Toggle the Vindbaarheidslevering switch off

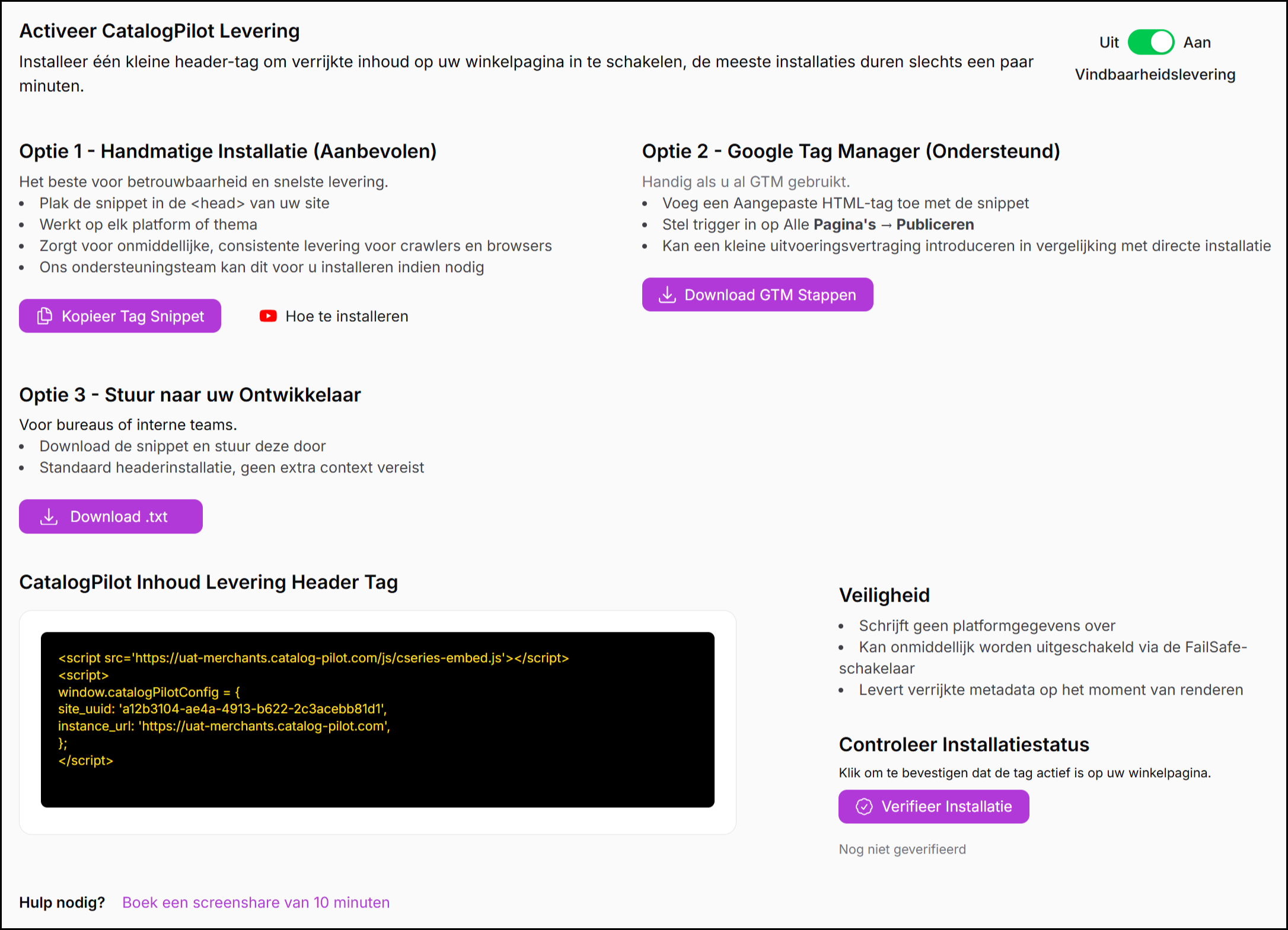tap(1150, 42)
